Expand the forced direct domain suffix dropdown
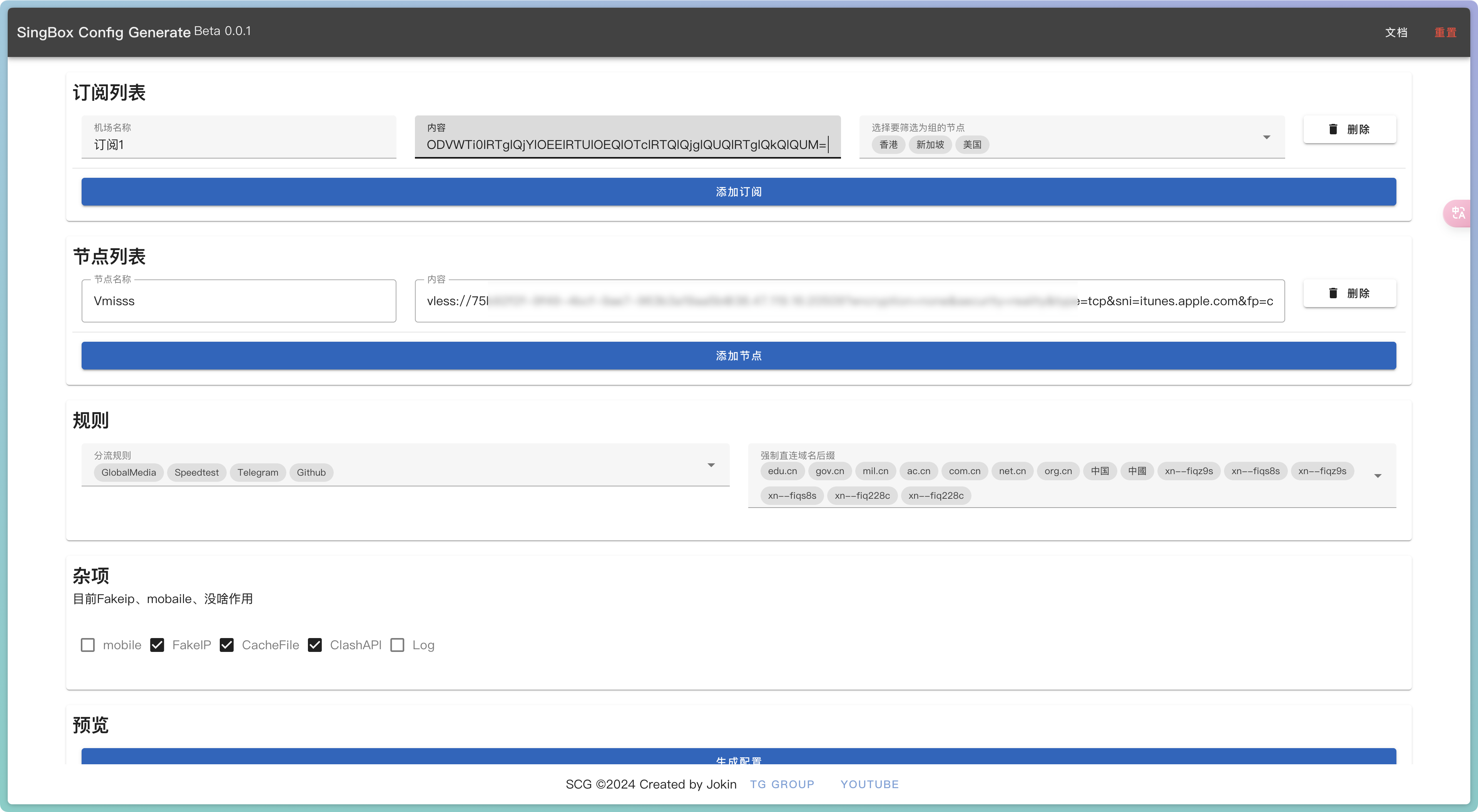Viewport: 1478px width, 812px height. click(1378, 476)
